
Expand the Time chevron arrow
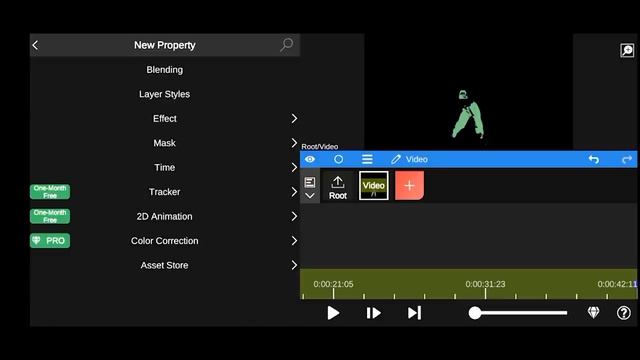(294, 167)
